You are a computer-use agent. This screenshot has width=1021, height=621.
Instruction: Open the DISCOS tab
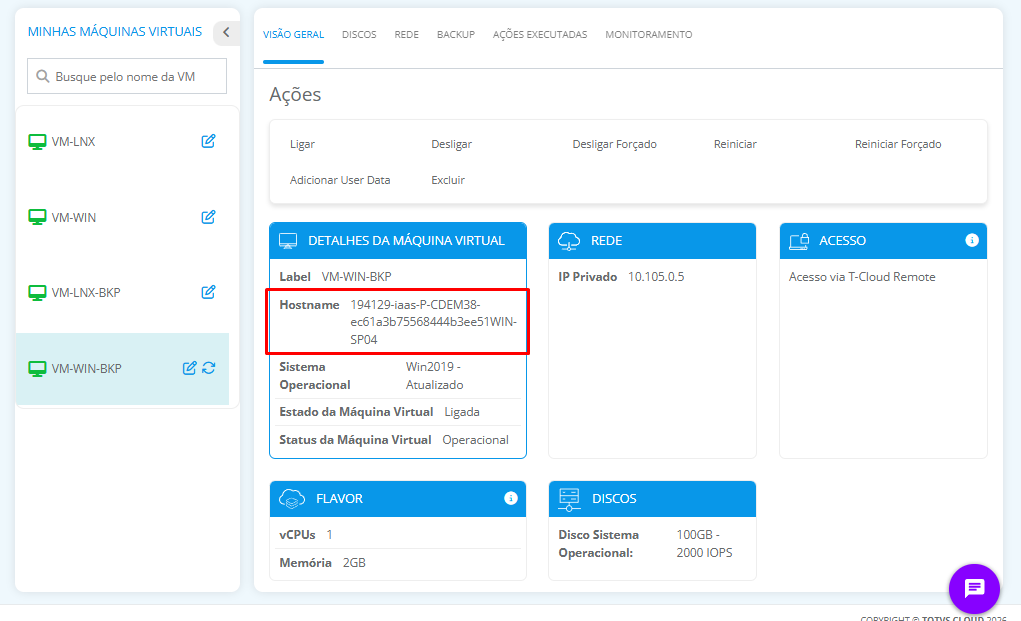(x=359, y=34)
